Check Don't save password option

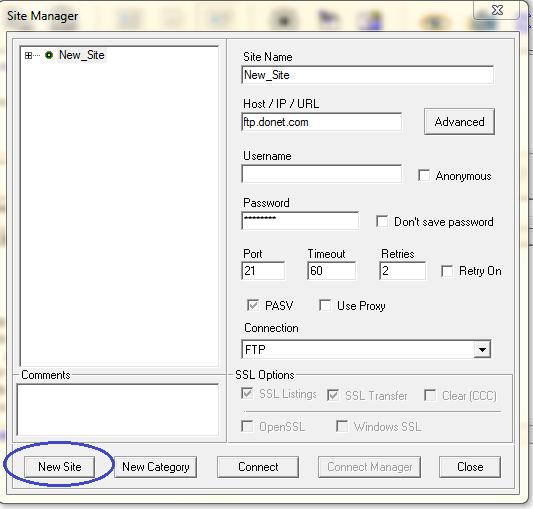coord(382,221)
